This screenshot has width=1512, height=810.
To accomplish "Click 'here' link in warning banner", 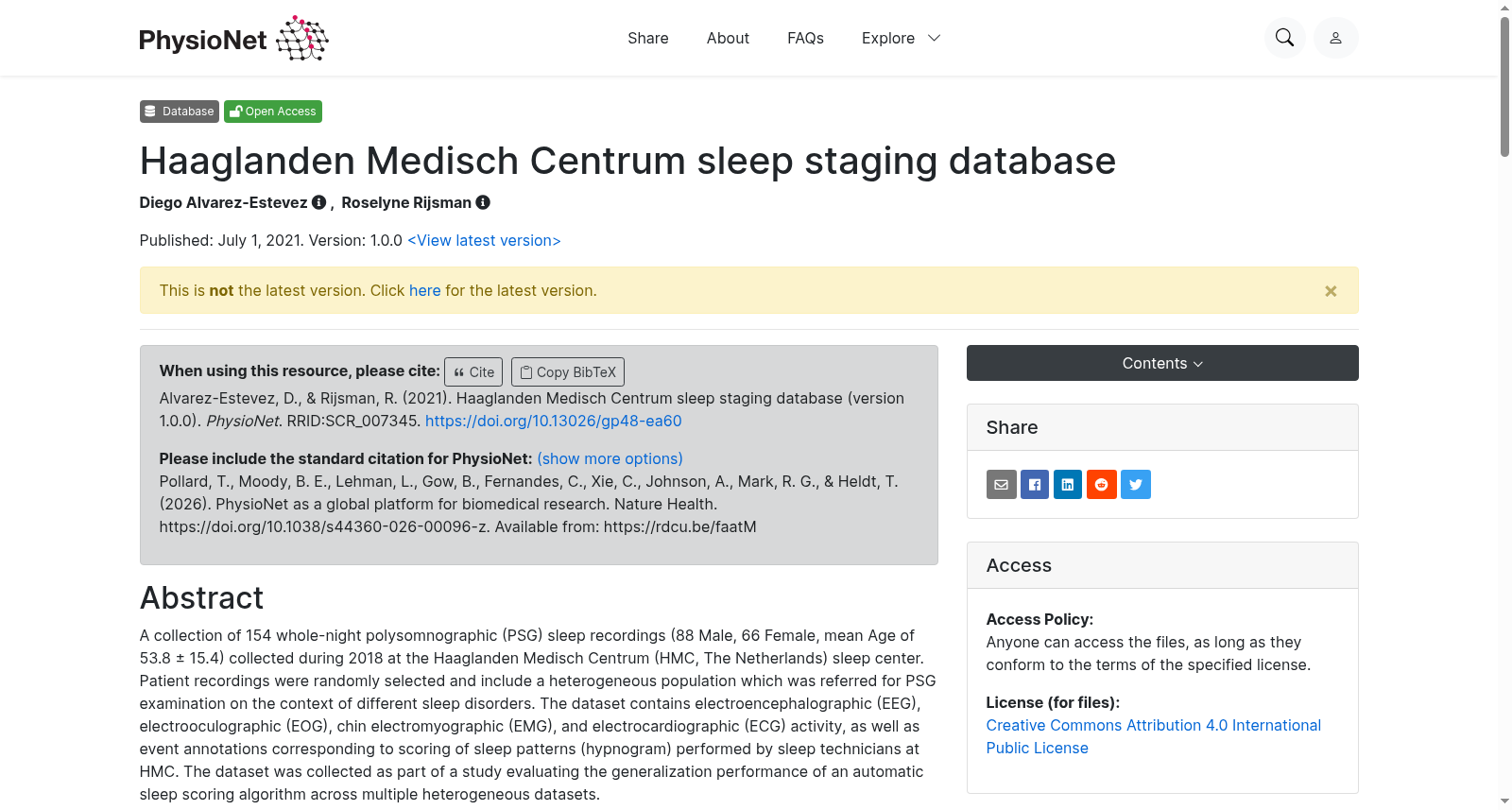I will pos(425,290).
